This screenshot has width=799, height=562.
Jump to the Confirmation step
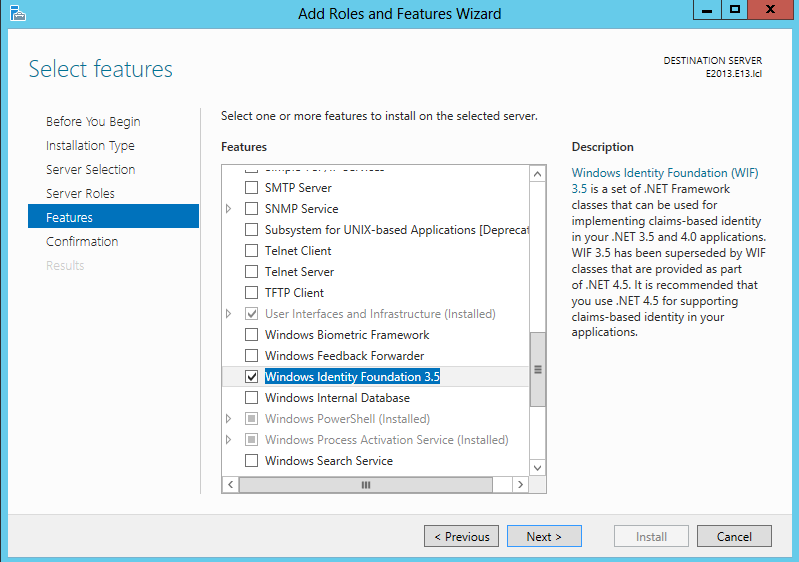[82, 242]
